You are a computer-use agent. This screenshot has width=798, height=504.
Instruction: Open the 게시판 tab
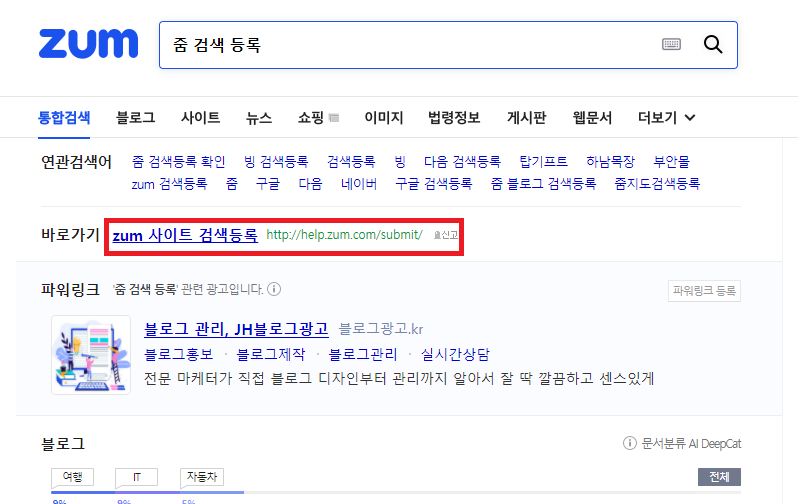pos(526,118)
